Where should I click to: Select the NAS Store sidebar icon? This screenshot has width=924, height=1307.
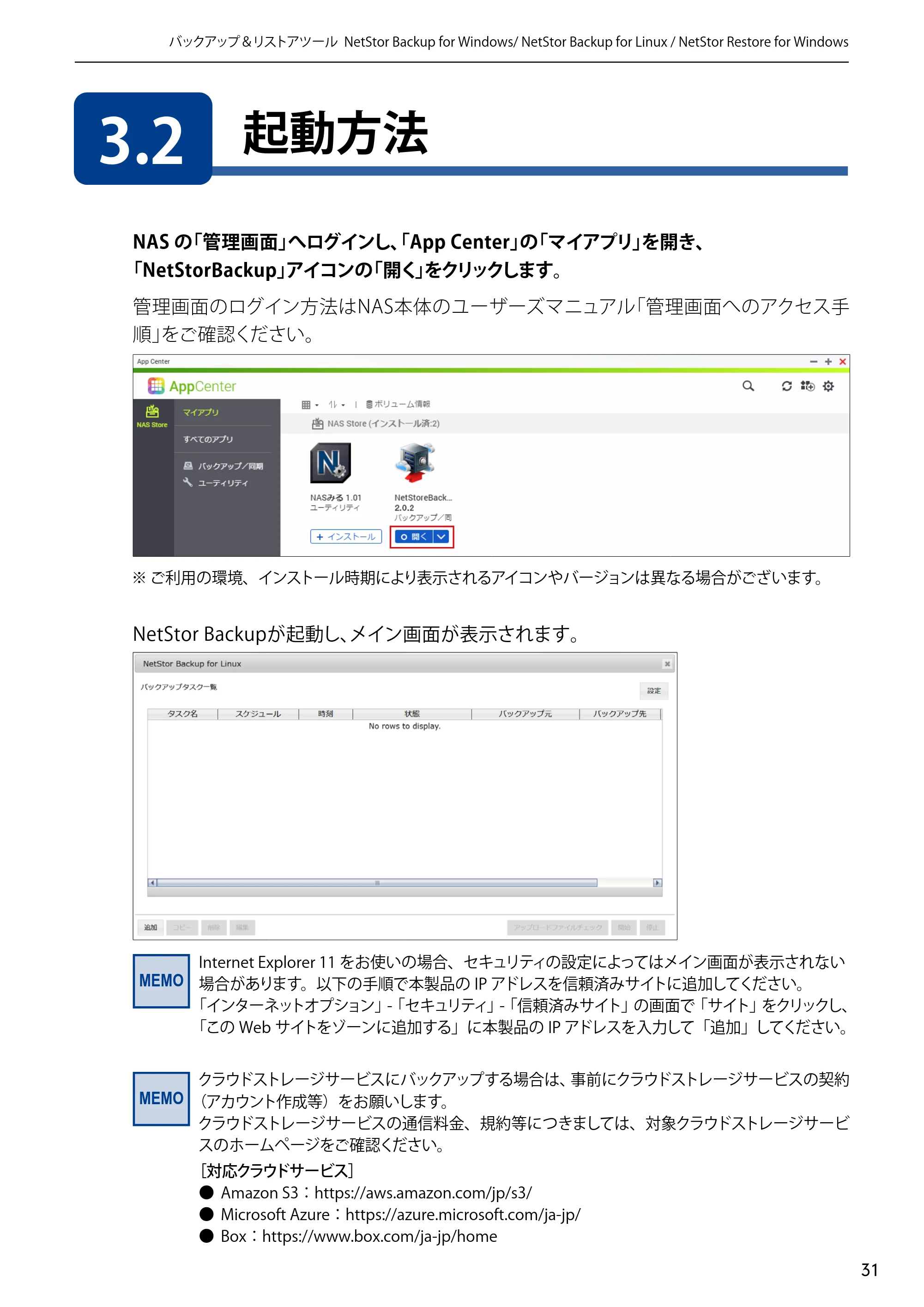tap(152, 415)
